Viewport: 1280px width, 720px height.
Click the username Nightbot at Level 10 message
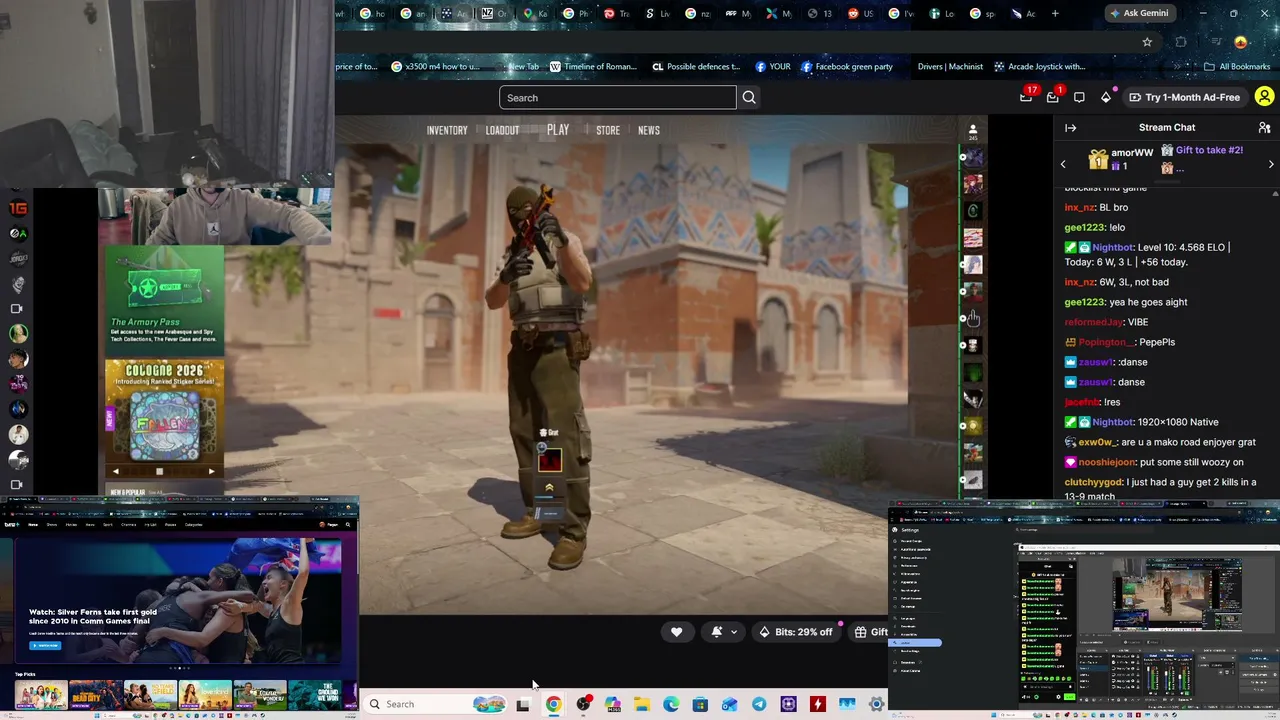click(1112, 247)
